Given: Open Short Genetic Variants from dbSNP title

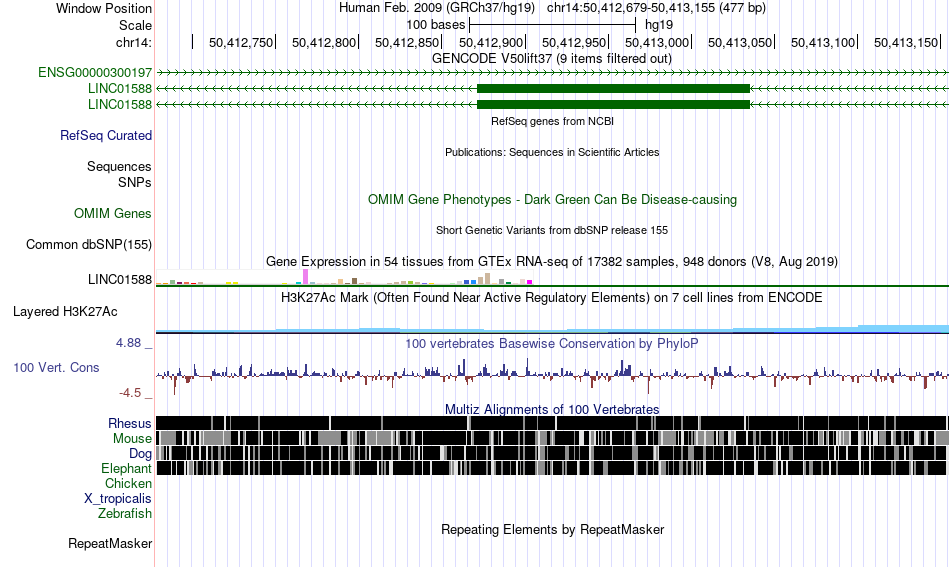Looking at the screenshot, I should pos(552,230).
